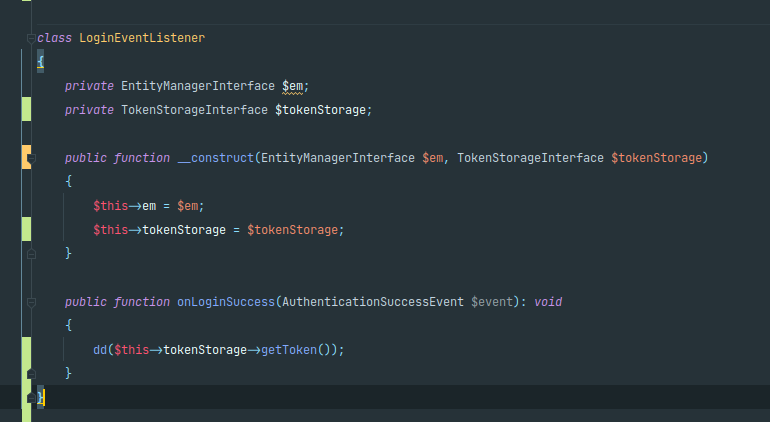Viewport: 770px width, 422px height.
Task: Click TokenStorageInterface in constructor parameters
Action: [x=530, y=158]
